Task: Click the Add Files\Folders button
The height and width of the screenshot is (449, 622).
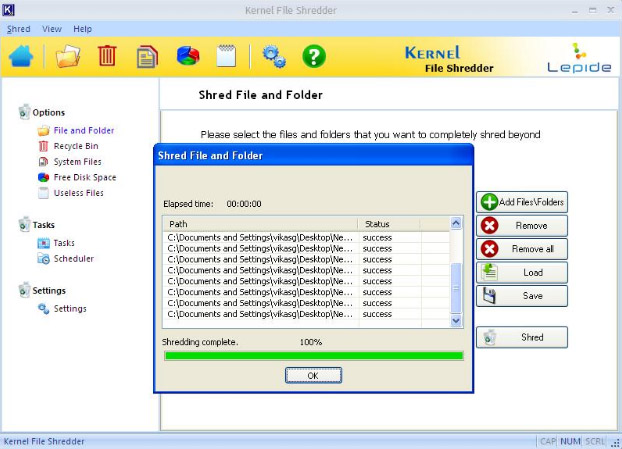Action: [522, 202]
